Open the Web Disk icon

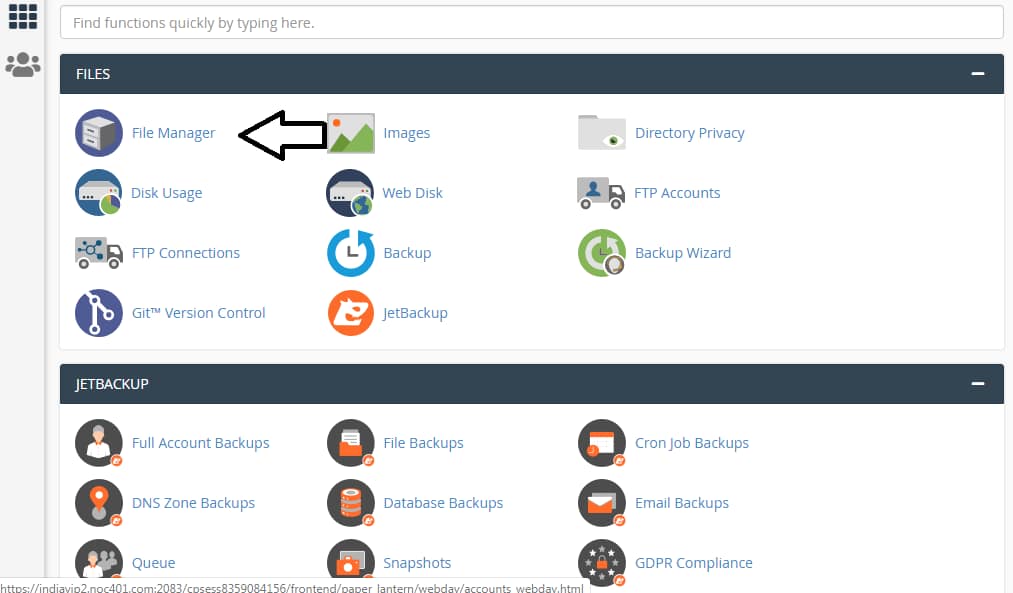click(x=350, y=193)
